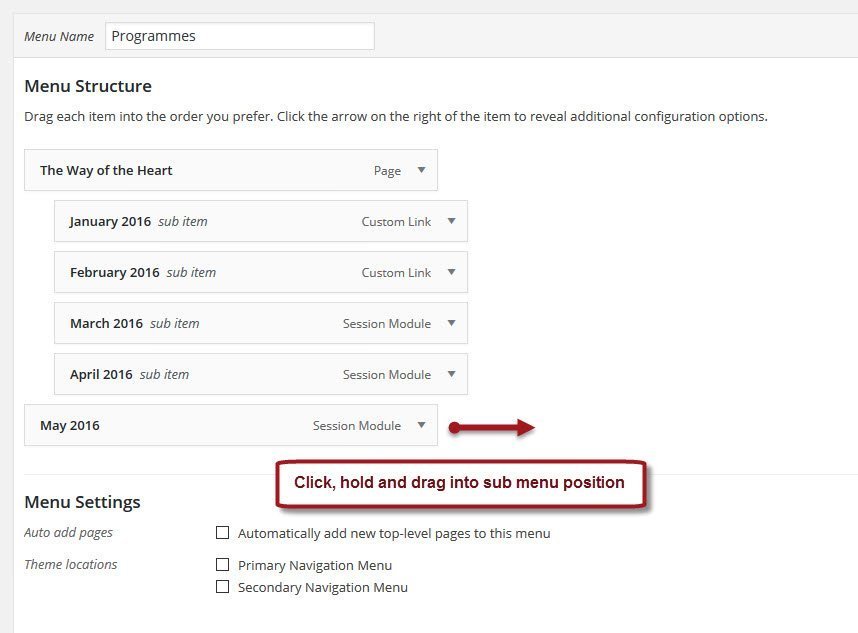Expand the May 2016 Session Module options
This screenshot has height=633, width=858.
pos(420,425)
